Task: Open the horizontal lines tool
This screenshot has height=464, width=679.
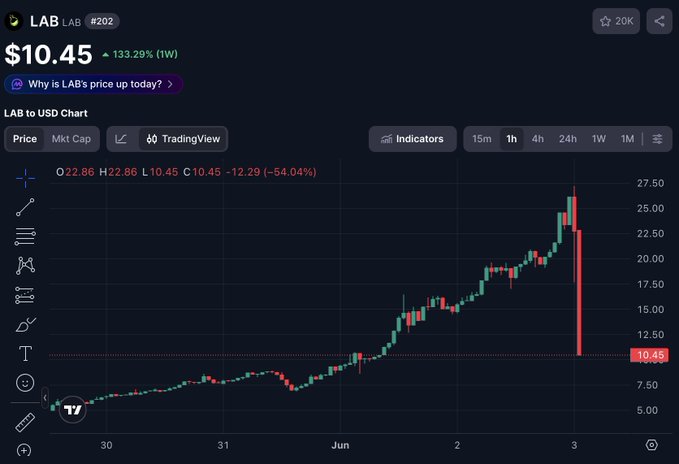Action: pyautogui.click(x=25, y=237)
